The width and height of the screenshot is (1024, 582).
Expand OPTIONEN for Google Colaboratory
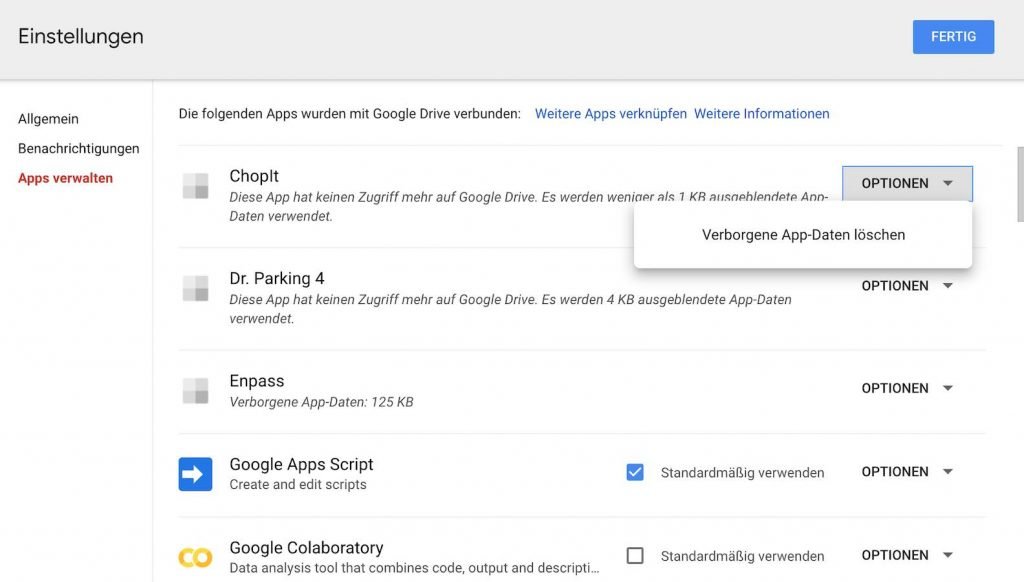click(907, 555)
